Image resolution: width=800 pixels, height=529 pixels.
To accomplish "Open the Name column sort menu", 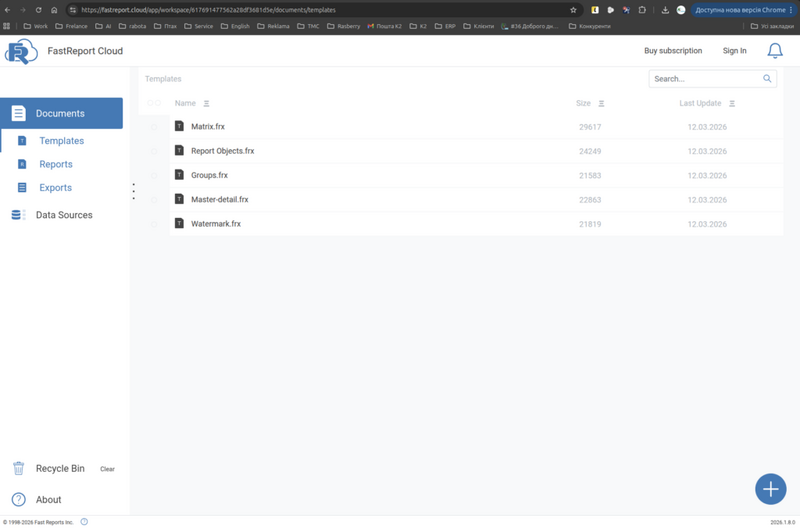I will click(207, 103).
